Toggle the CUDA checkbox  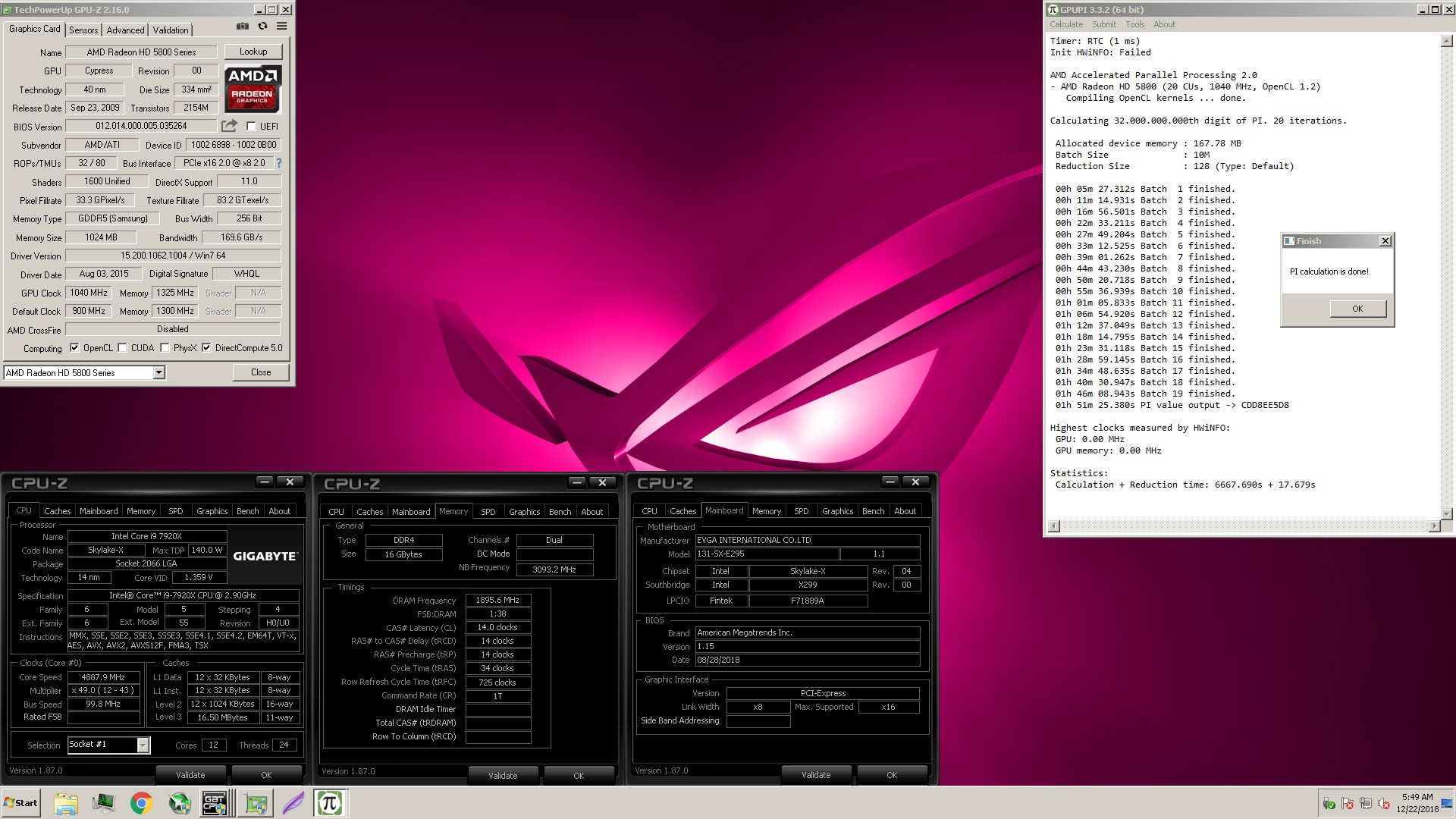(122, 348)
